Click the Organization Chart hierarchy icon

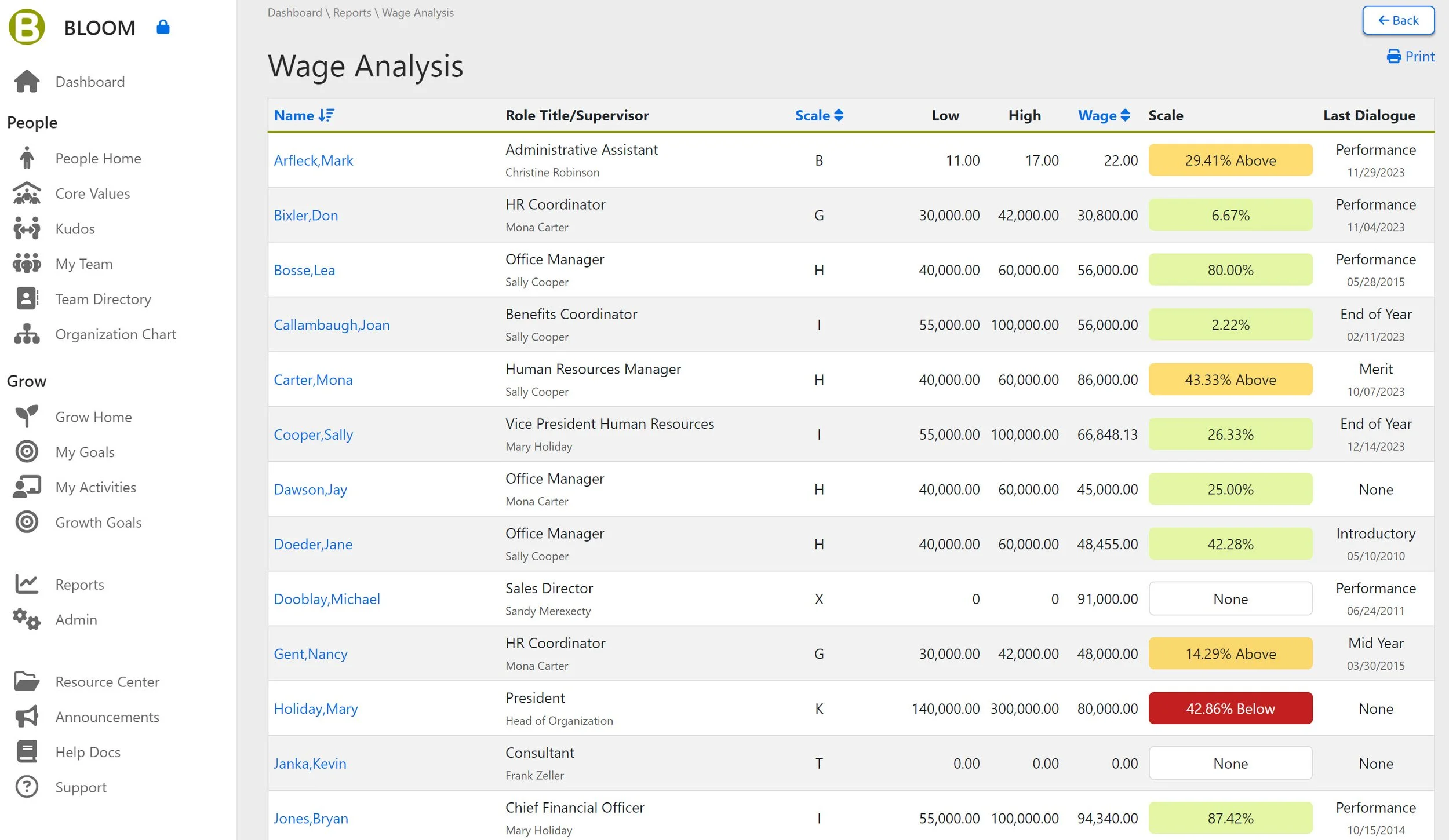pyautogui.click(x=27, y=334)
